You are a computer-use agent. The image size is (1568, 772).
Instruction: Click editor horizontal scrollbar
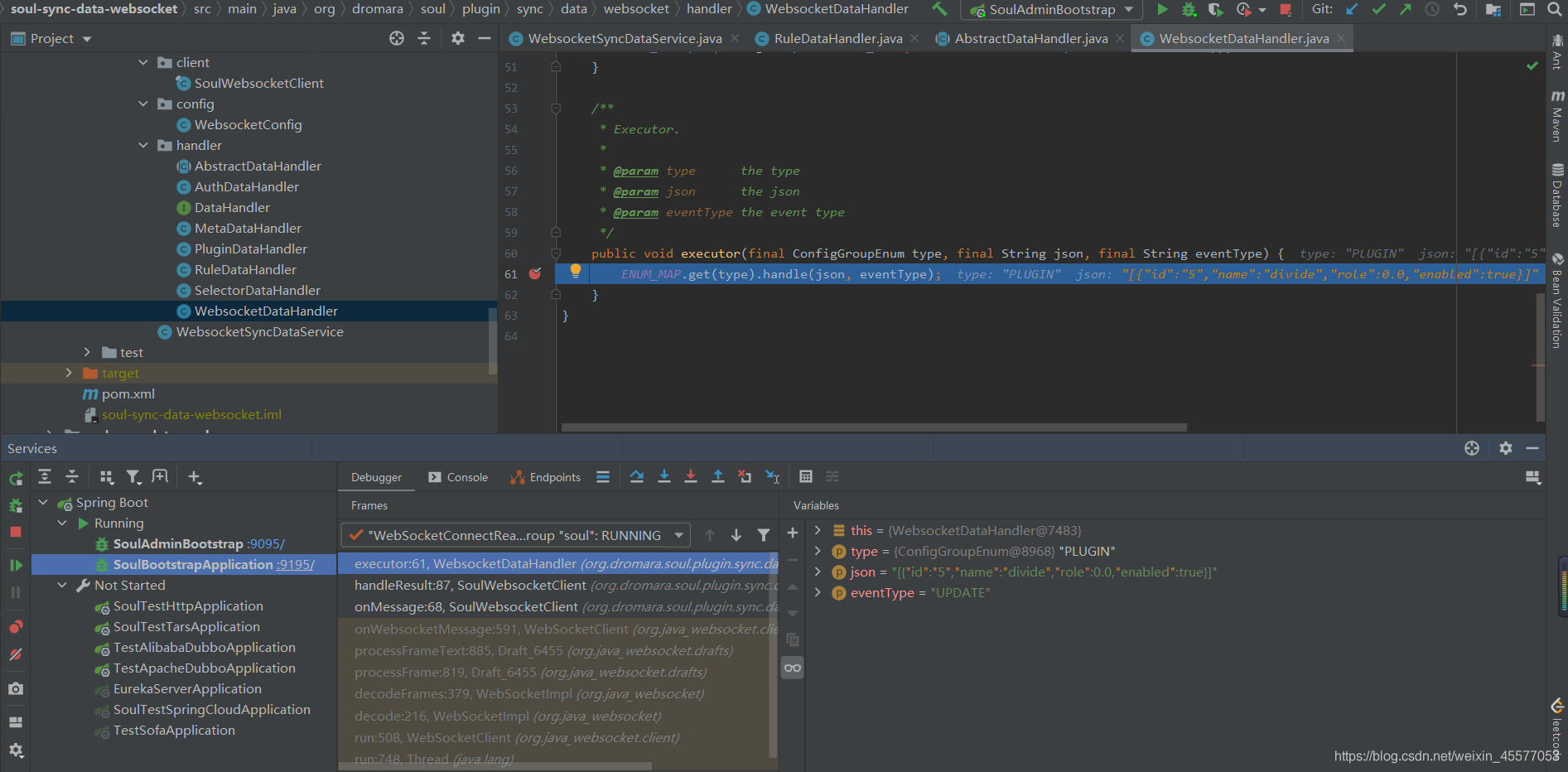874,427
